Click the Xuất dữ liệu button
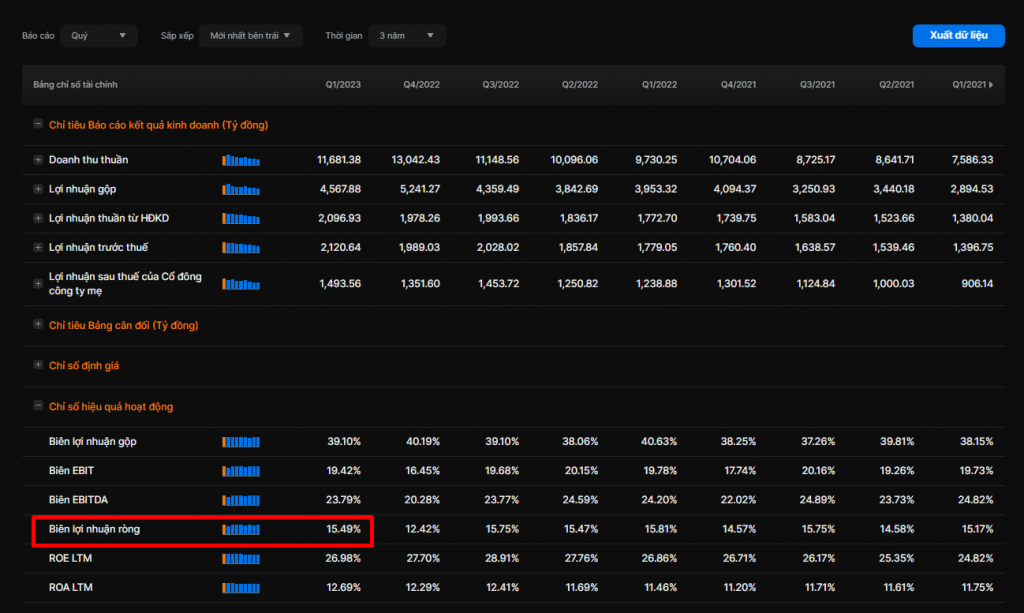Image resolution: width=1024 pixels, height=613 pixels. tap(958, 36)
